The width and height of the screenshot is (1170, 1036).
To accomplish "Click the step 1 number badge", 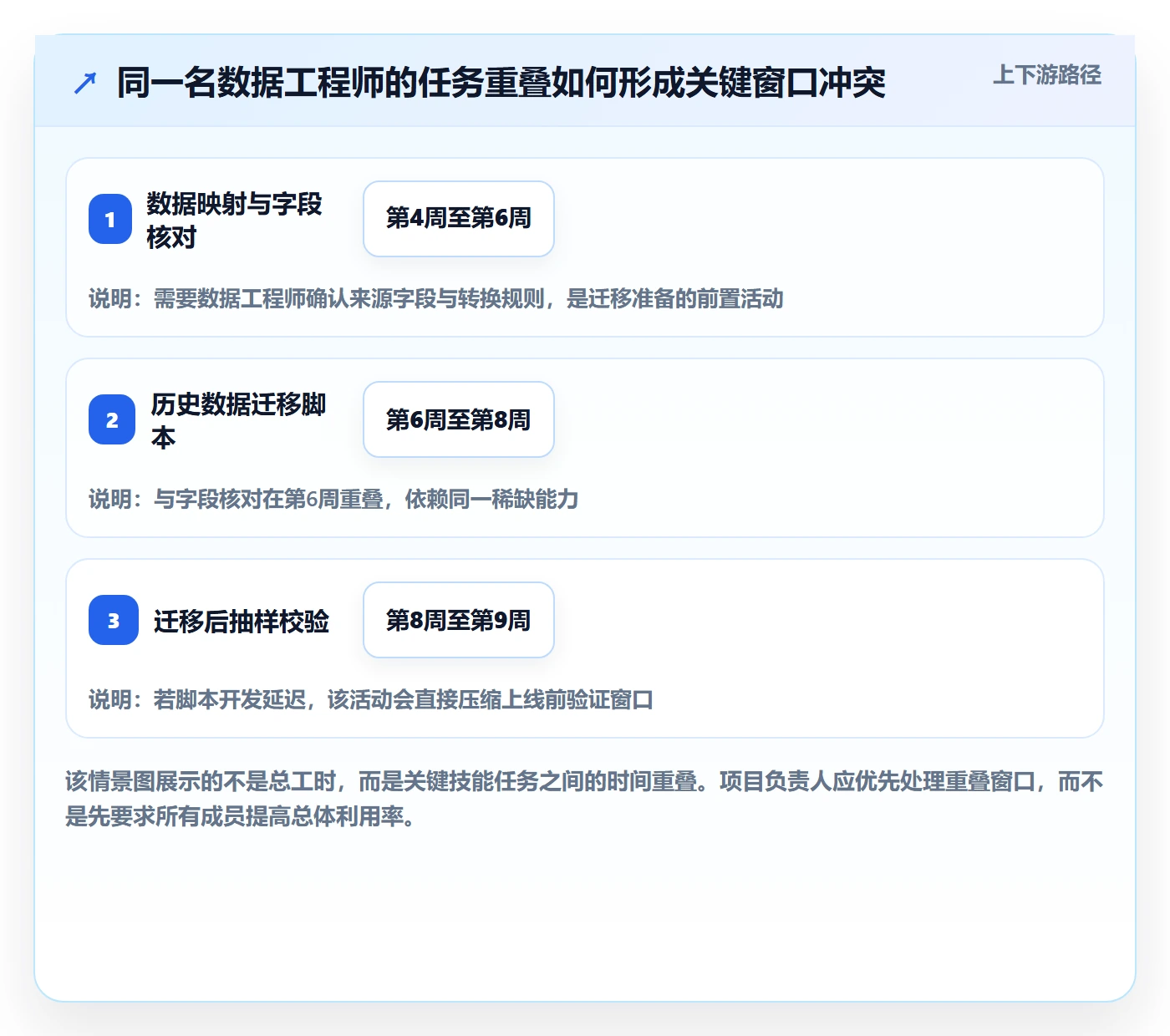I will pyautogui.click(x=110, y=219).
